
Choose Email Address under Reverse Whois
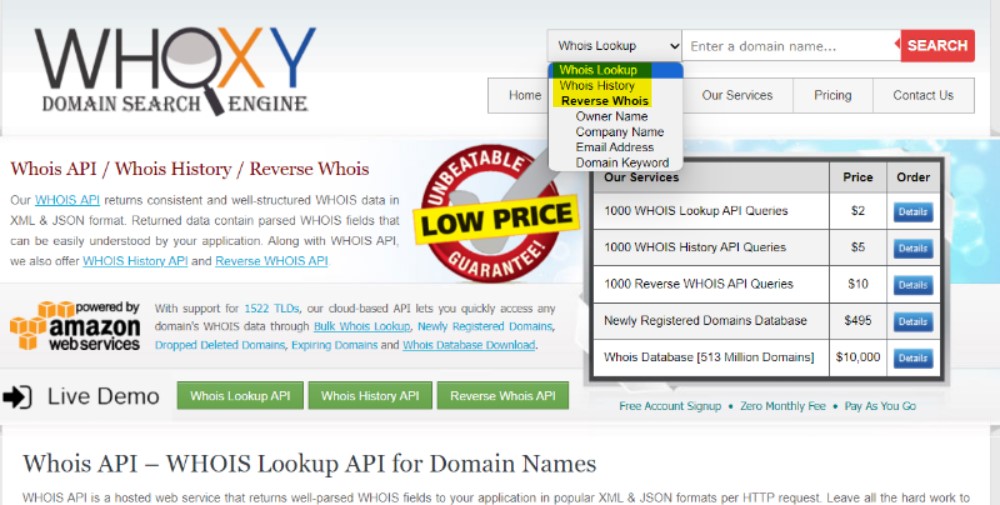tap(614, 147)
